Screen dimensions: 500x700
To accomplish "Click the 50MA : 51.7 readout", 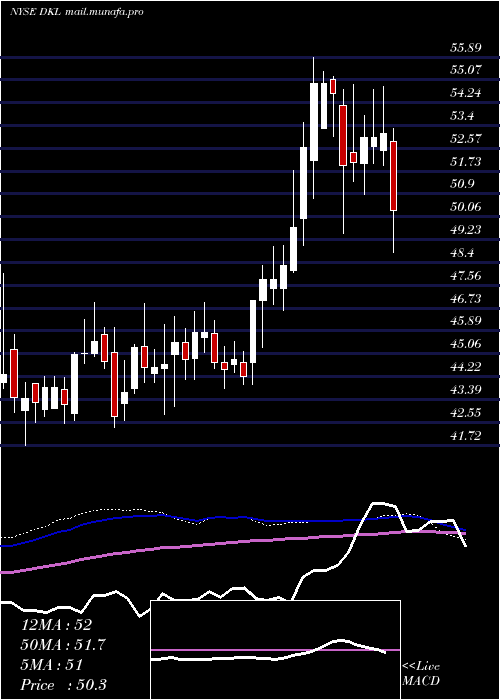I will point(64,645).
